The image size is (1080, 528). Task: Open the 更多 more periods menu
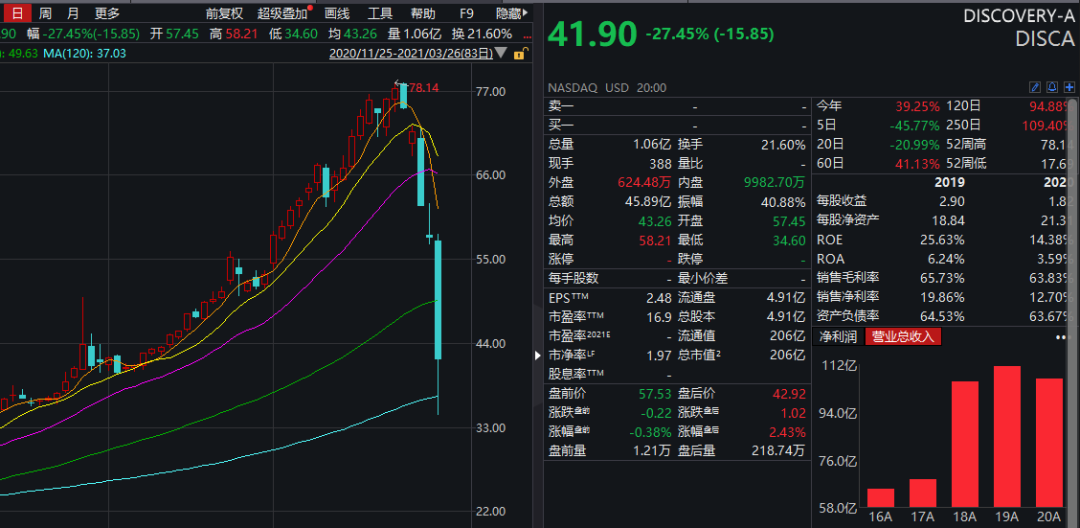[x=107, y=13]
